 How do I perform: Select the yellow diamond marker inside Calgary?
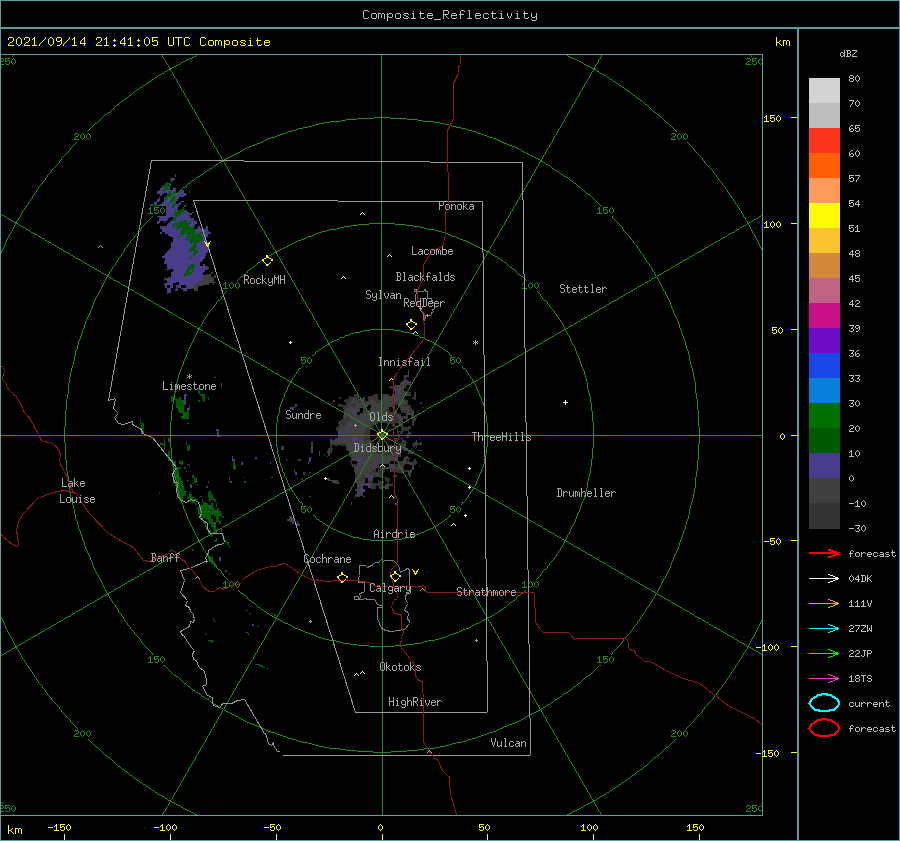(395, 576)
